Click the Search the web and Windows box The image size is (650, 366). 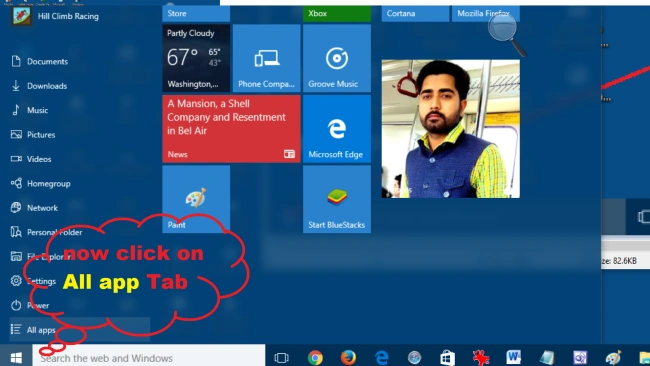[149, 357]
